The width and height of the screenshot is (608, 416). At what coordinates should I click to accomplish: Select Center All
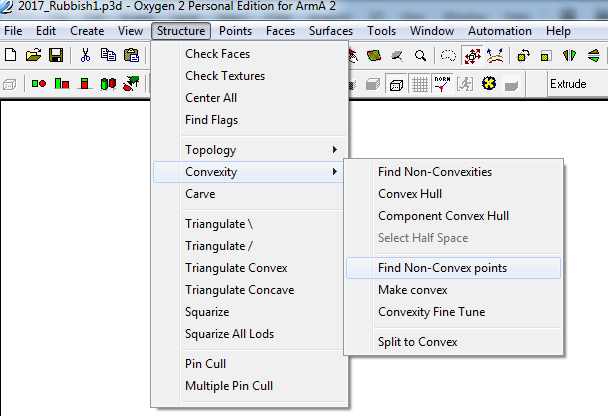248,98
